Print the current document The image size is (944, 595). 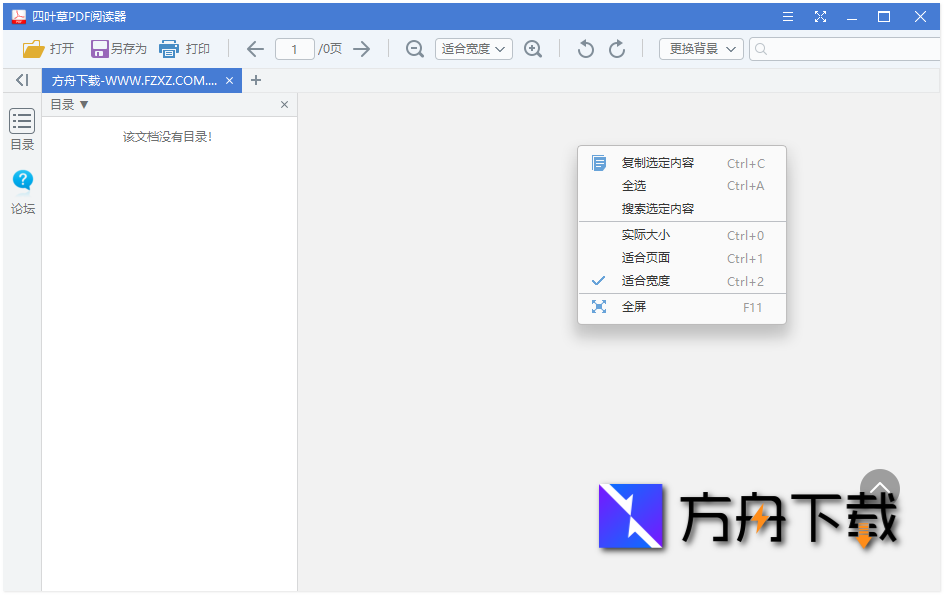point(185,48)
